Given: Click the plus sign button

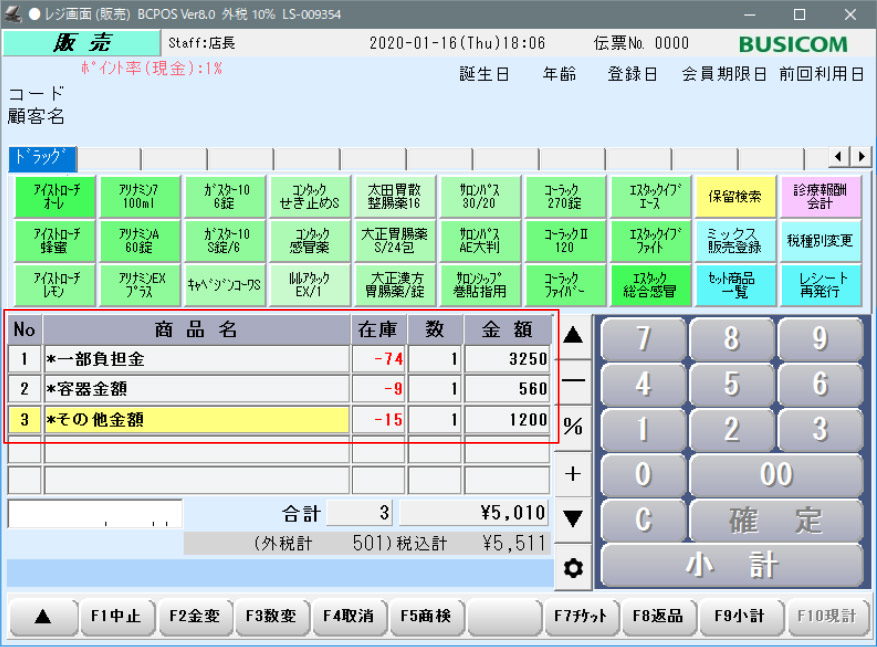Looking at the screenshot, I should point(573,474).
